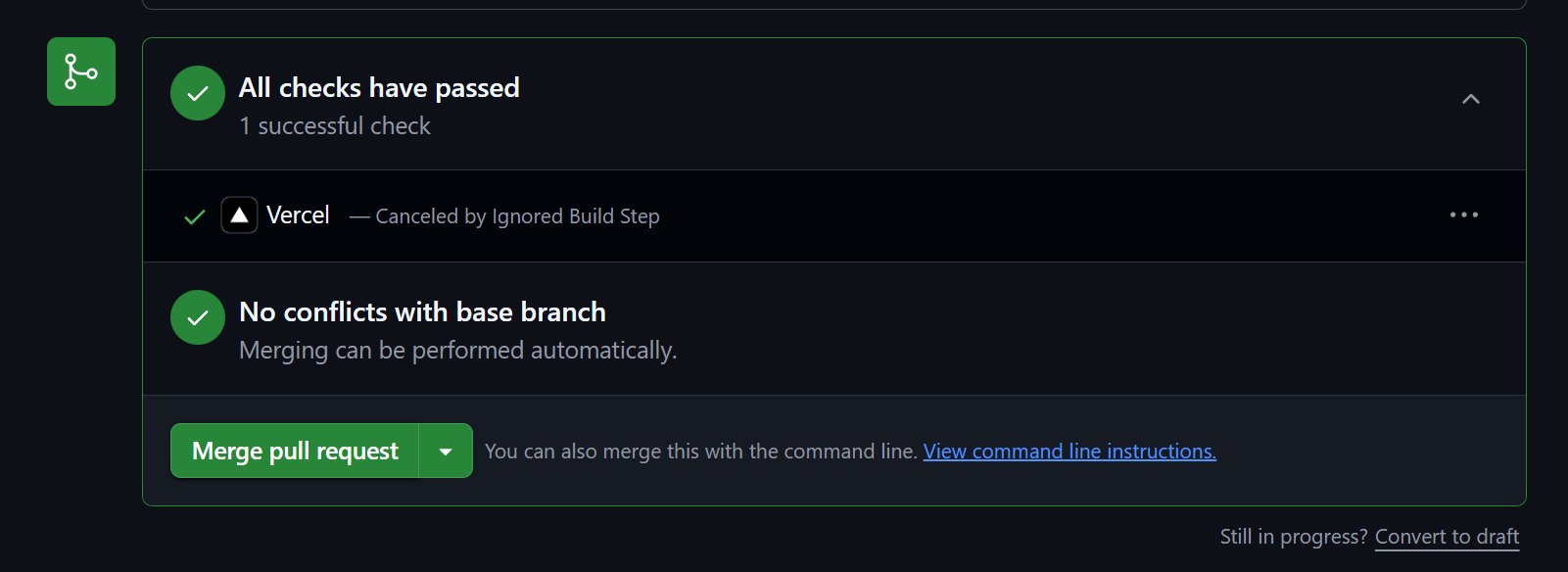The height and width of the screenshot is (572, 1568).
Task: Open the merge method dropdown arrow
Action: [446, 452]
